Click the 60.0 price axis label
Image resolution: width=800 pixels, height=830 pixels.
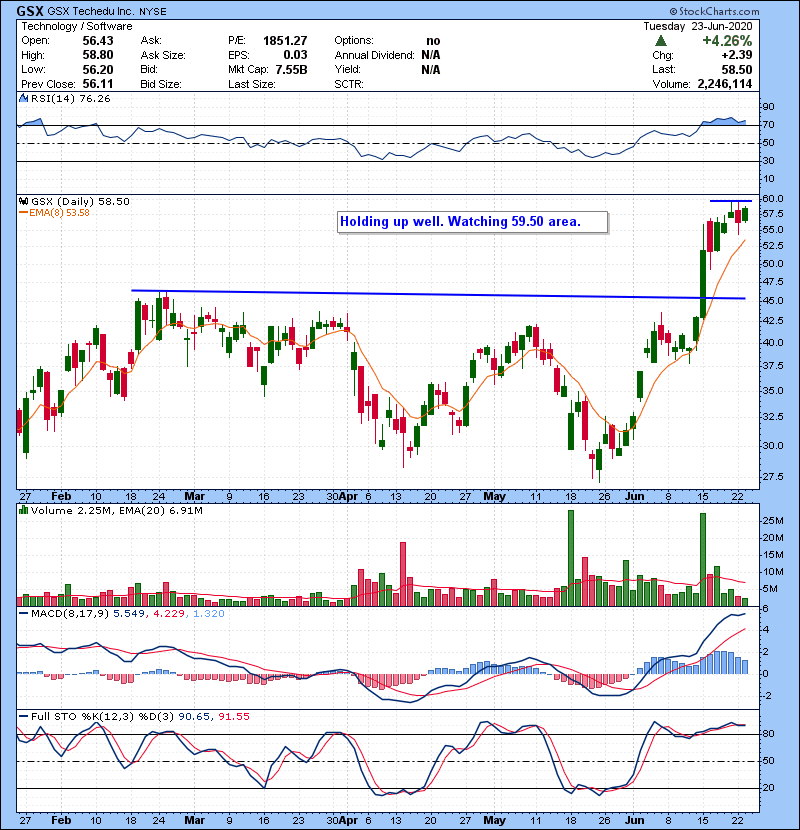coord(773,199)
